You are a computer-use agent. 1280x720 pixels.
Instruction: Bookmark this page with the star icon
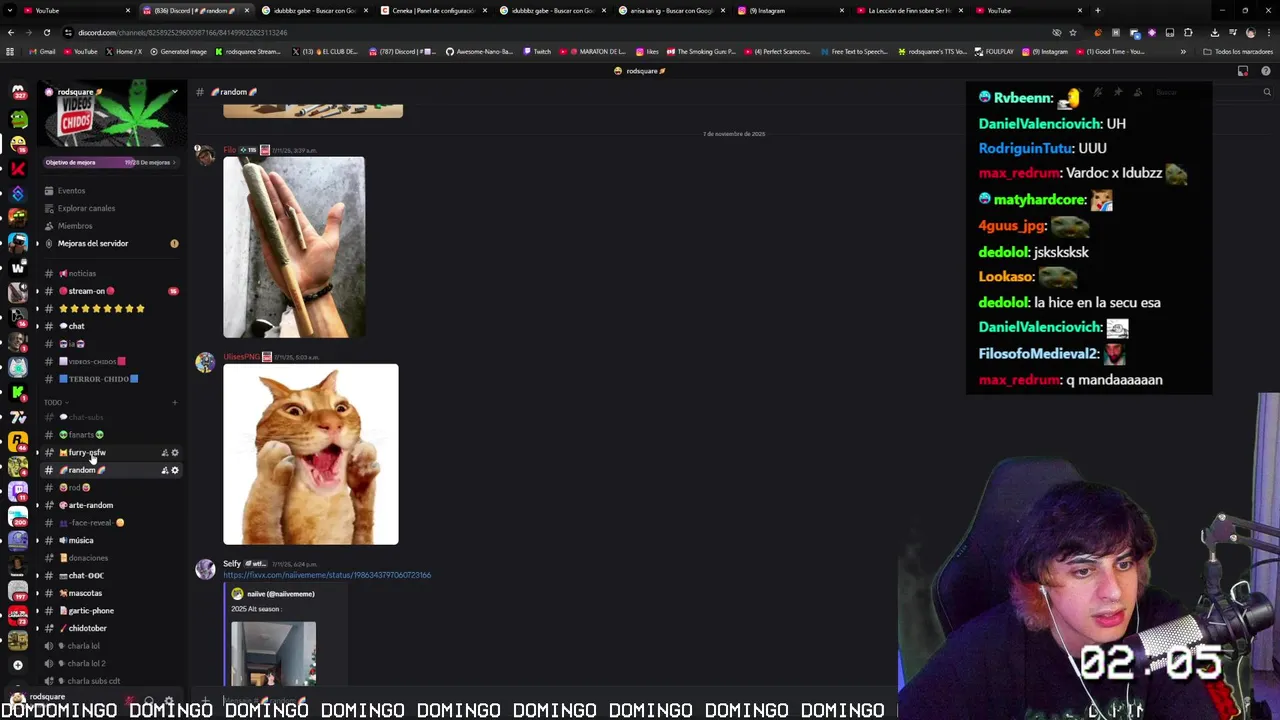tap(1073, 32)
